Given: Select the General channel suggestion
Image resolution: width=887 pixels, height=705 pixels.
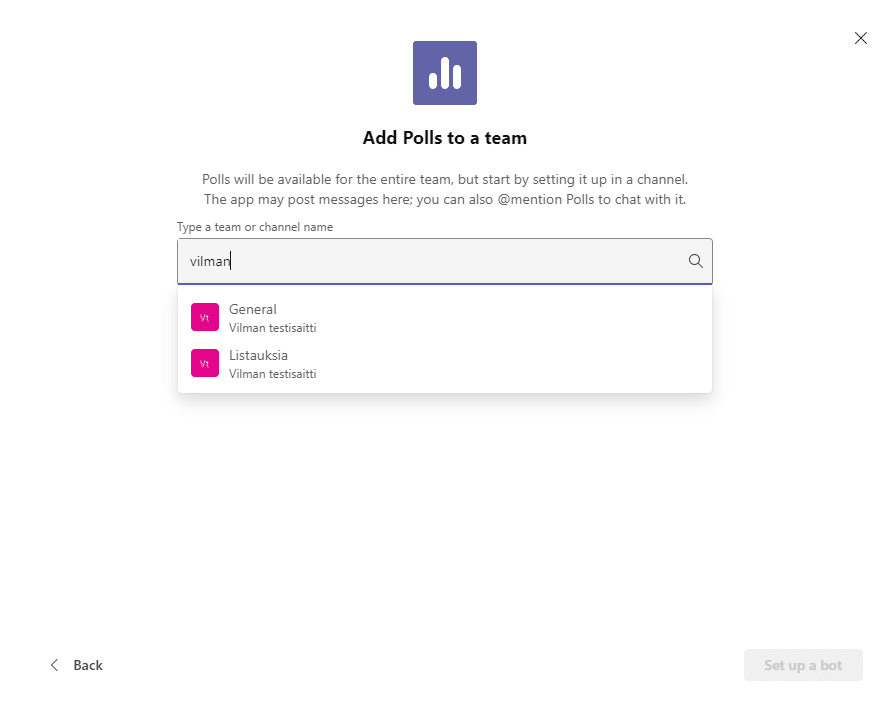Looking at the screenshot, I should pyautogui.click(x=253, y=309).
